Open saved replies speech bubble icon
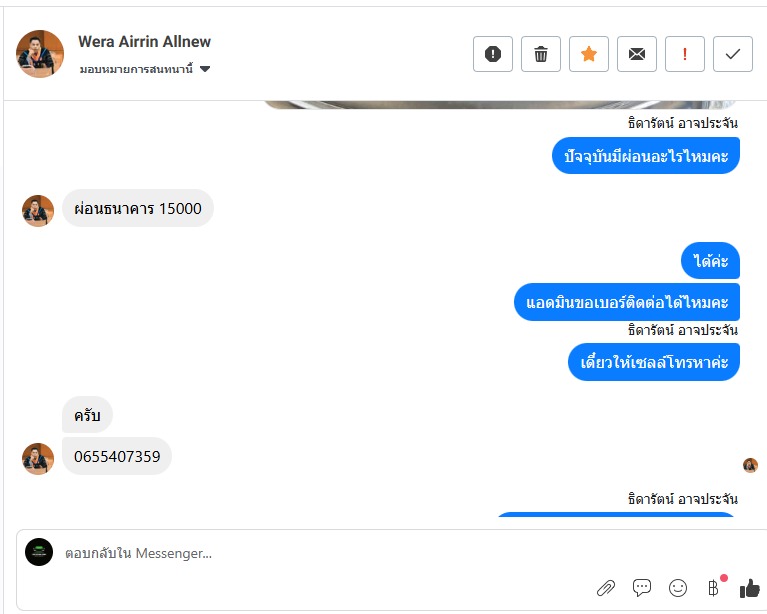767x614 pixels. (x=641, y=588)
